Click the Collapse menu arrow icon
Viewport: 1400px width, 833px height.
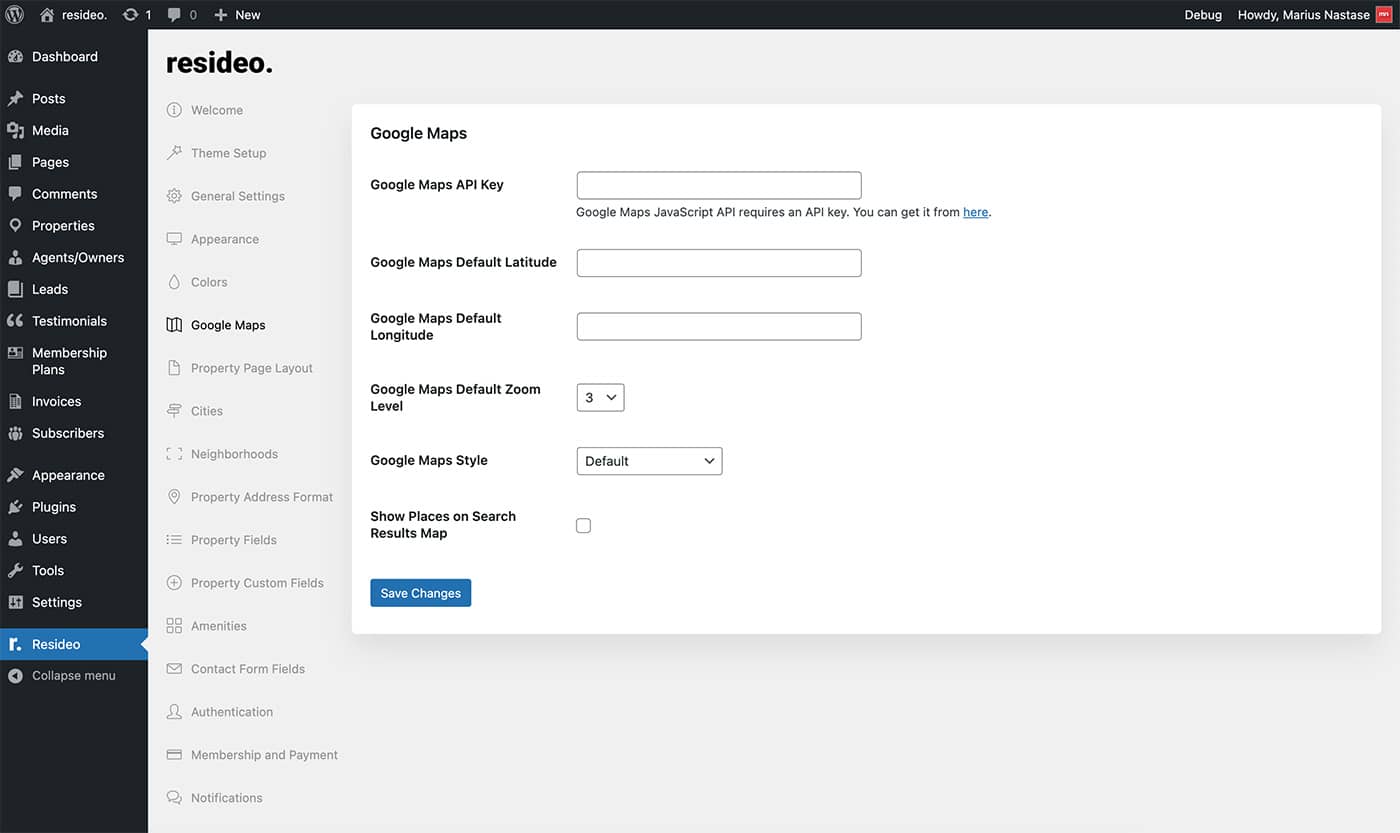coord(15,676)
